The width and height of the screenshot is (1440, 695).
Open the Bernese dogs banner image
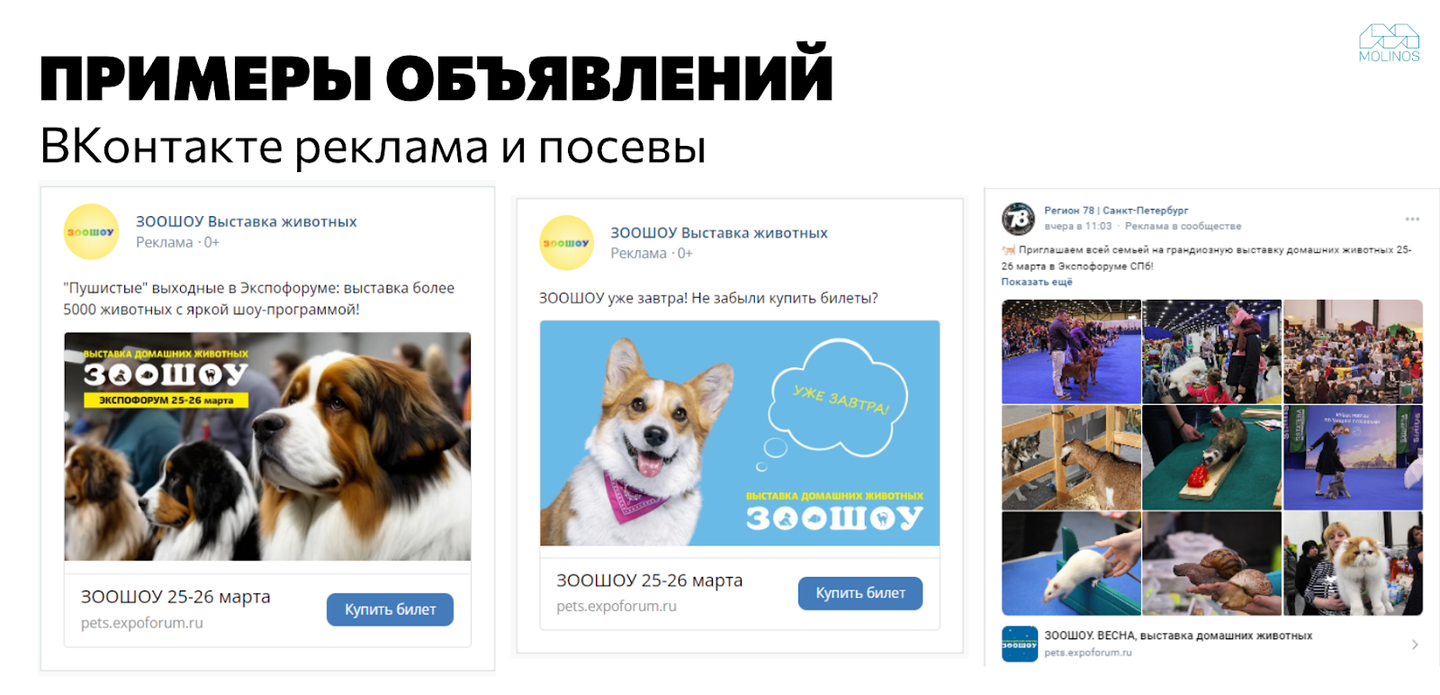pyautogui.click(x=267, y=446)
